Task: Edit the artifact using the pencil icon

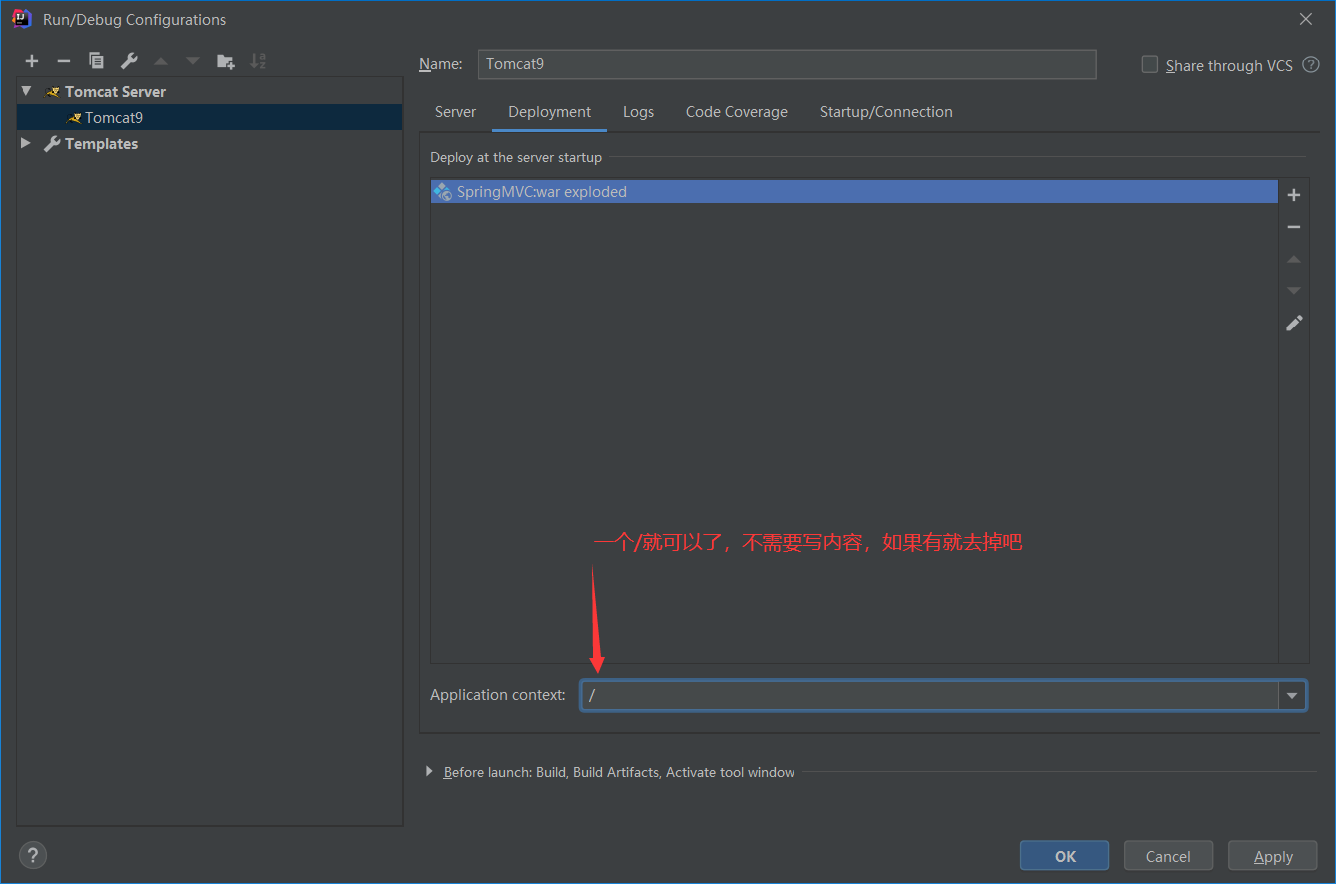Action: pos(1294,323)
